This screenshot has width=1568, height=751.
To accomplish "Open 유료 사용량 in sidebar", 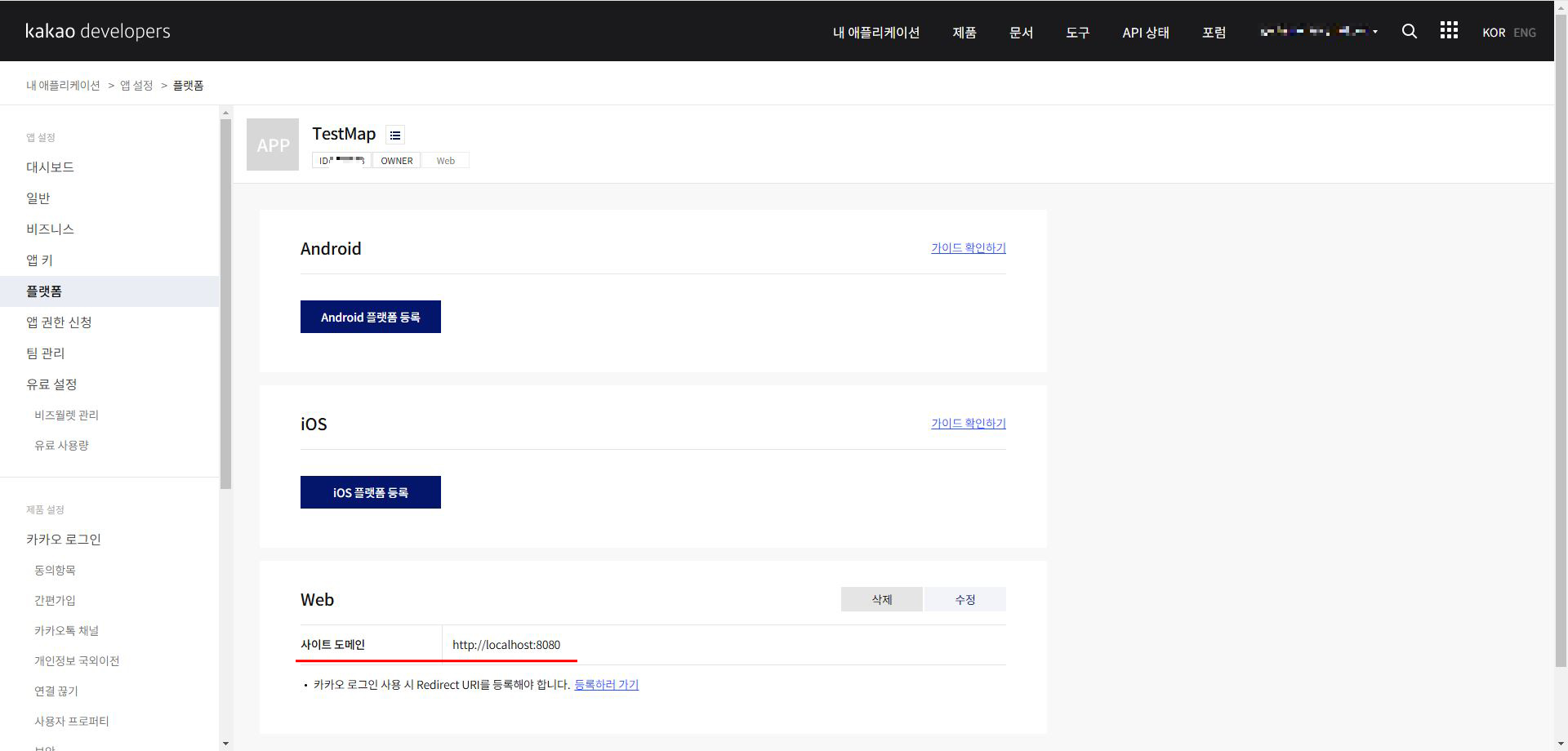I will point(61,445).
